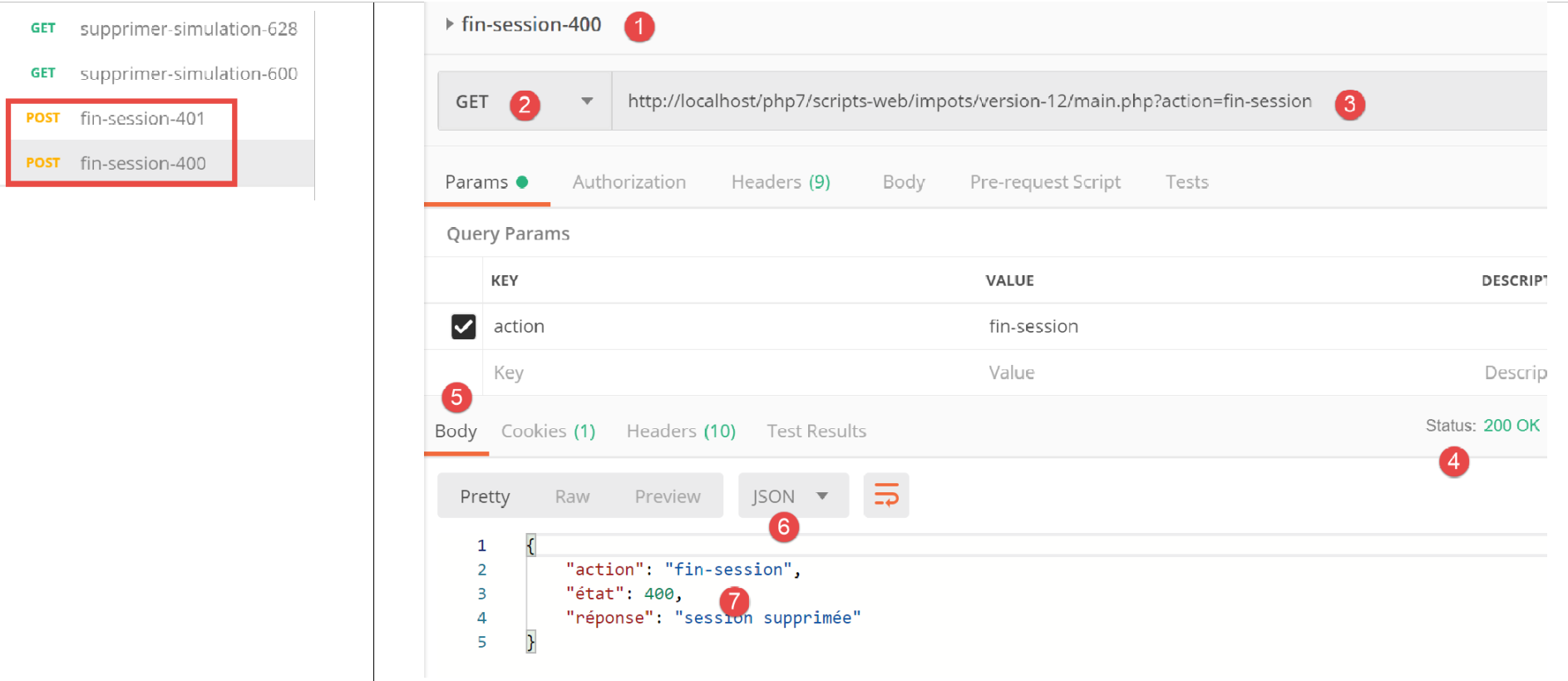
Task: Select fin-session-401 request in sidebar
Action: 141,118
